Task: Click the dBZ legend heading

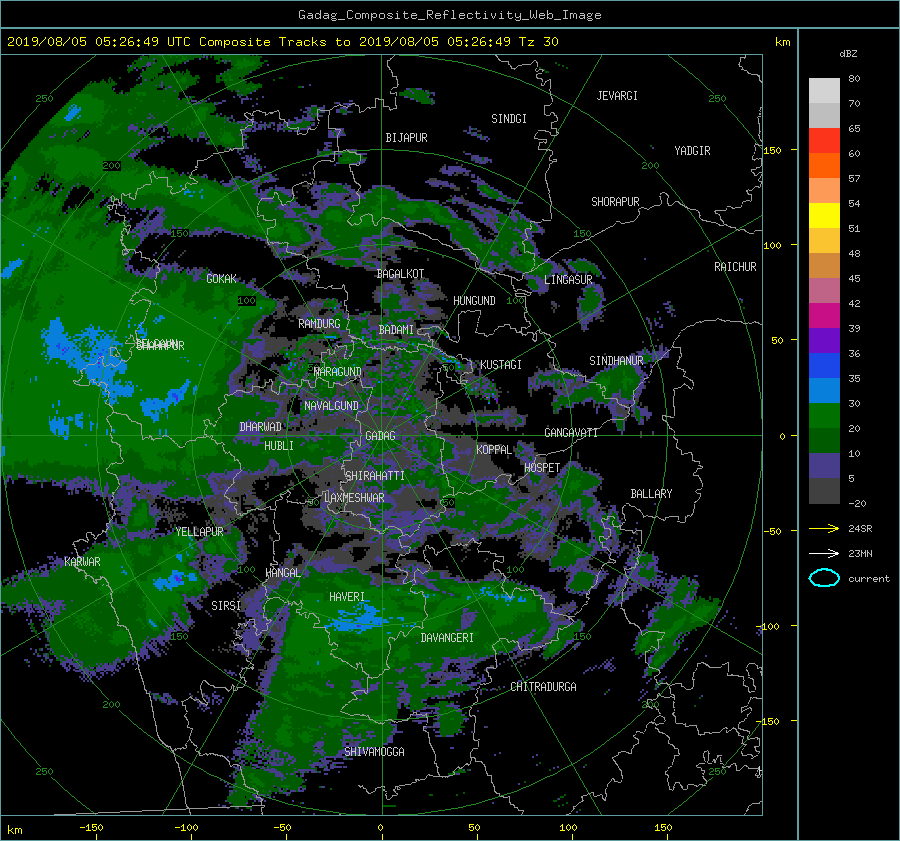Action: click(x=848, y=54)
